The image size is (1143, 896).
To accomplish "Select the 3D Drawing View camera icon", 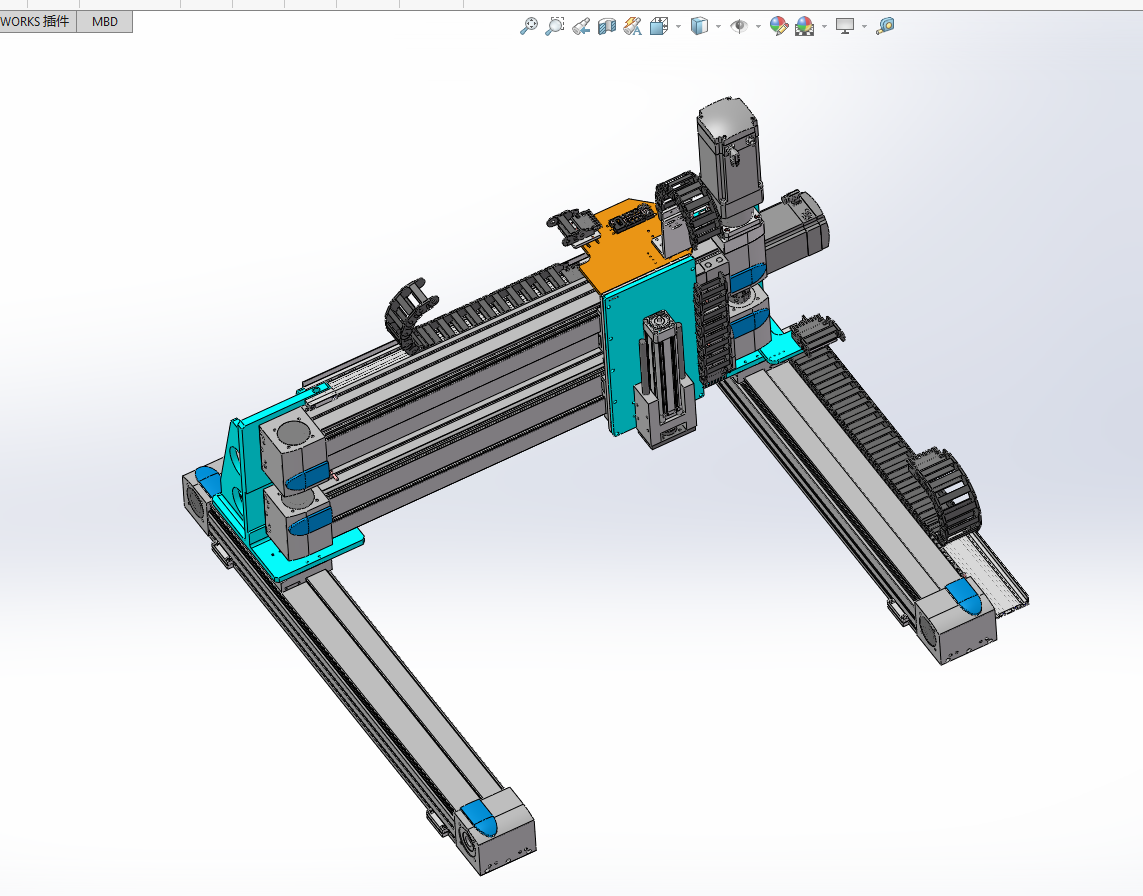I will [631, 26].
